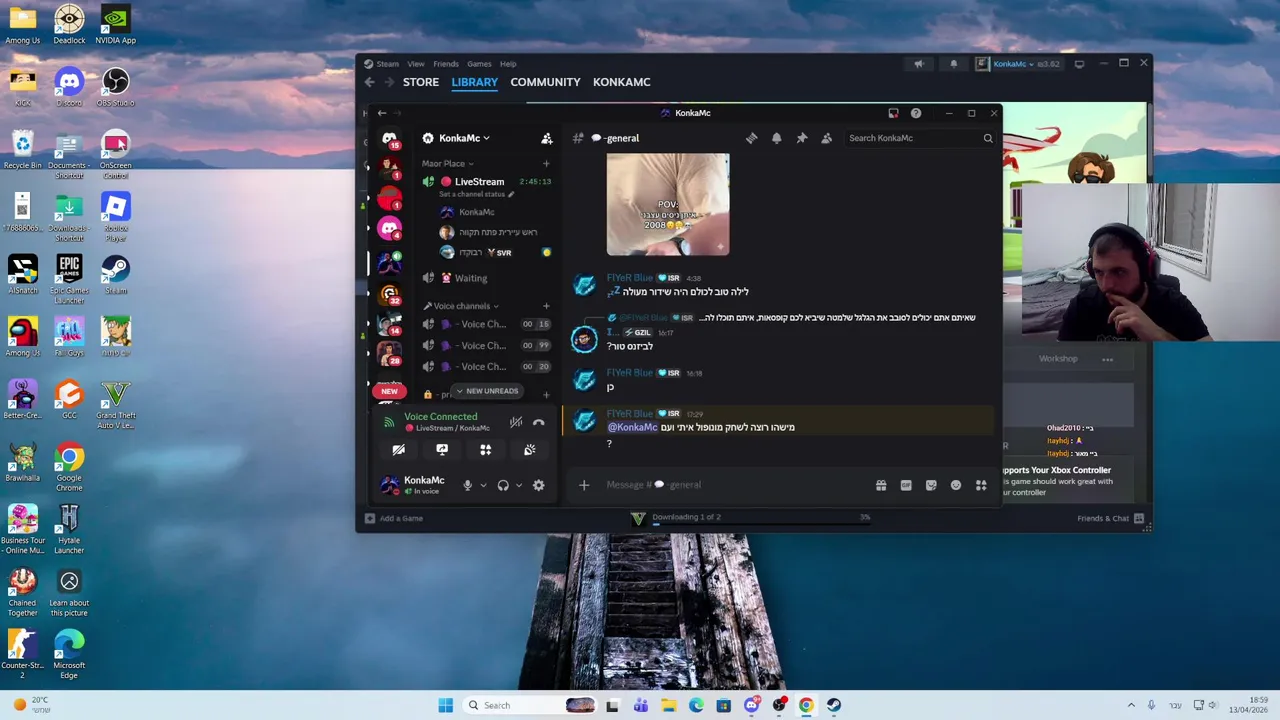
Task: Open LiveStream voice channel
Action: coord(479,182)
